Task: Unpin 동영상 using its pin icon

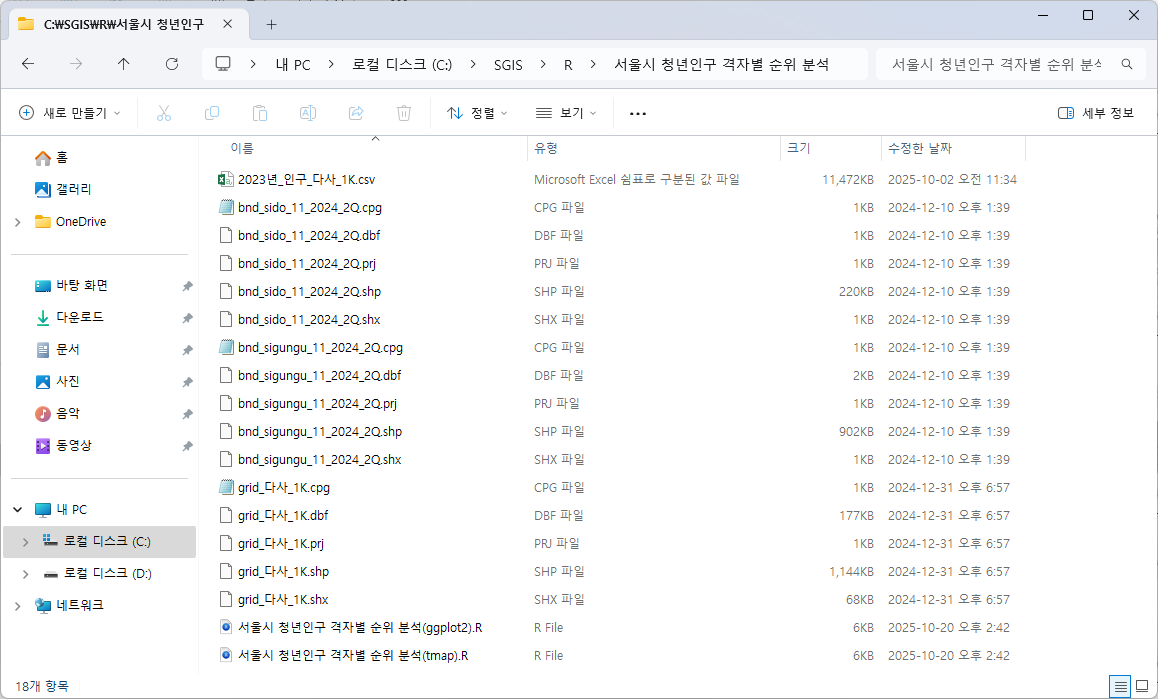Action: [x=188, y=446]
